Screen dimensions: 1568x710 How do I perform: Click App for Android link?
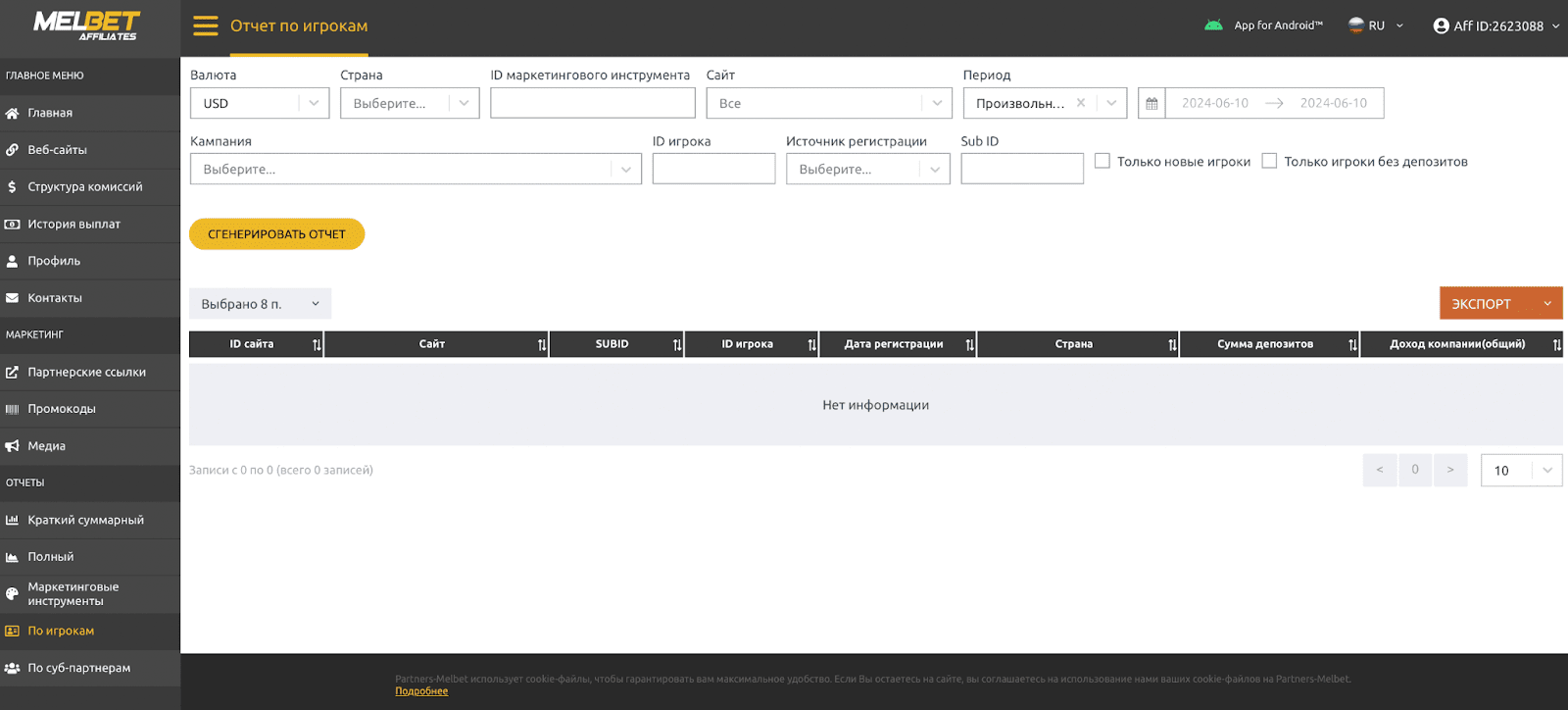(x=1278, y=25)
